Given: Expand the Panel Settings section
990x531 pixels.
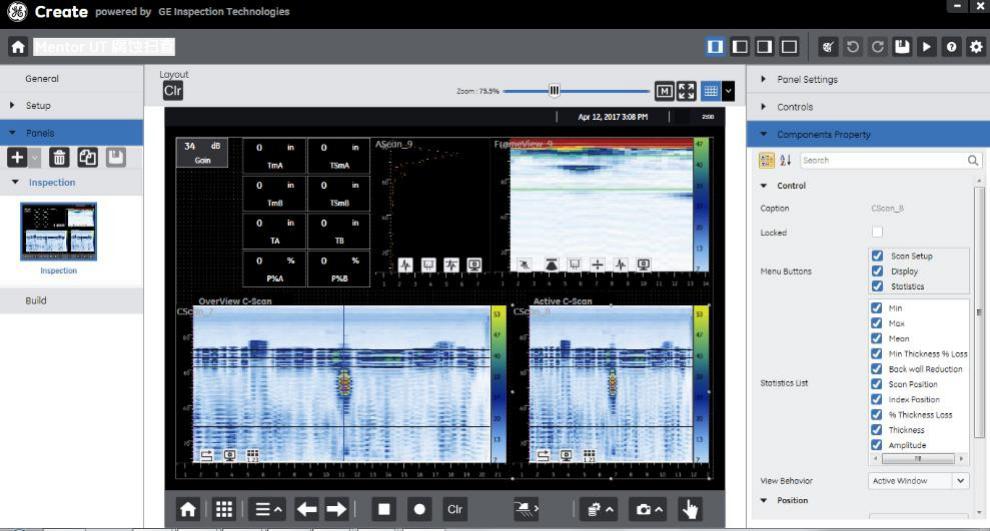Looking at the screenshot, I should [807, 79].
